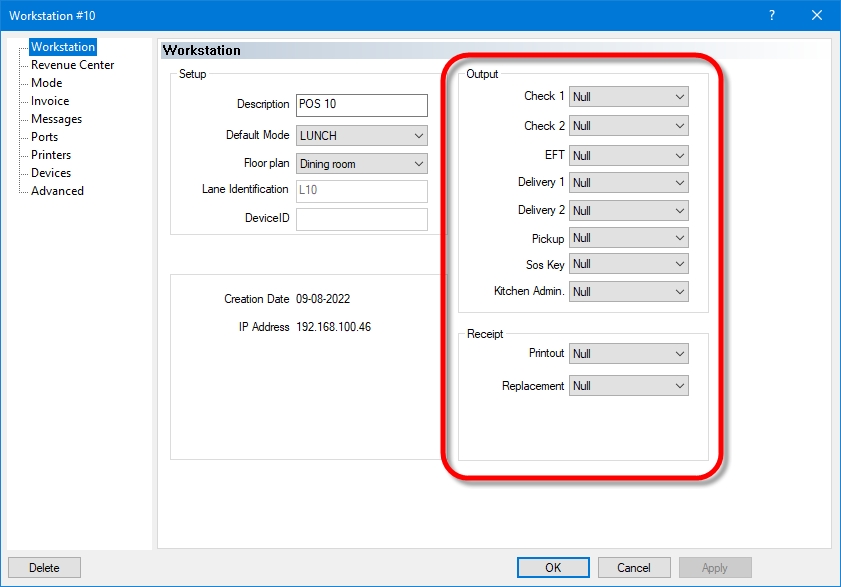Click into the Description text field
Image resolution: width=841 pixels, height=587 pixels.
point(361,105)
